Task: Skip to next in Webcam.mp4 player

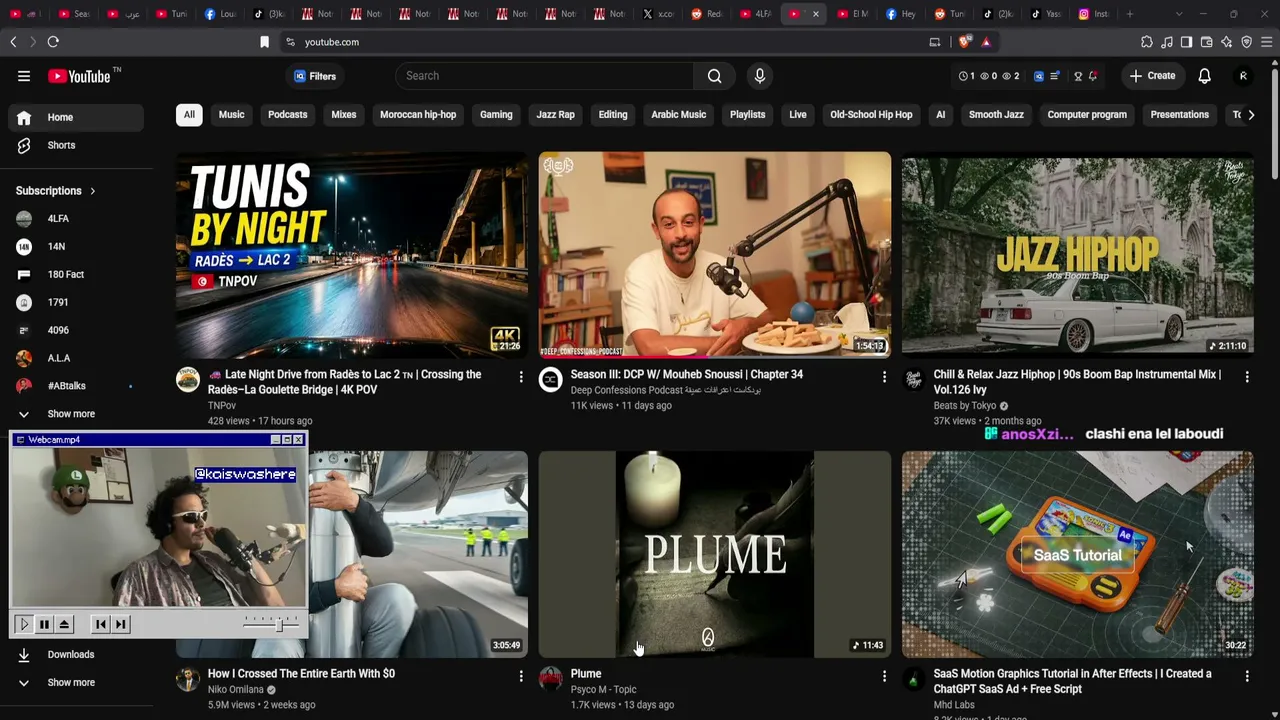Action: point(121,624)
